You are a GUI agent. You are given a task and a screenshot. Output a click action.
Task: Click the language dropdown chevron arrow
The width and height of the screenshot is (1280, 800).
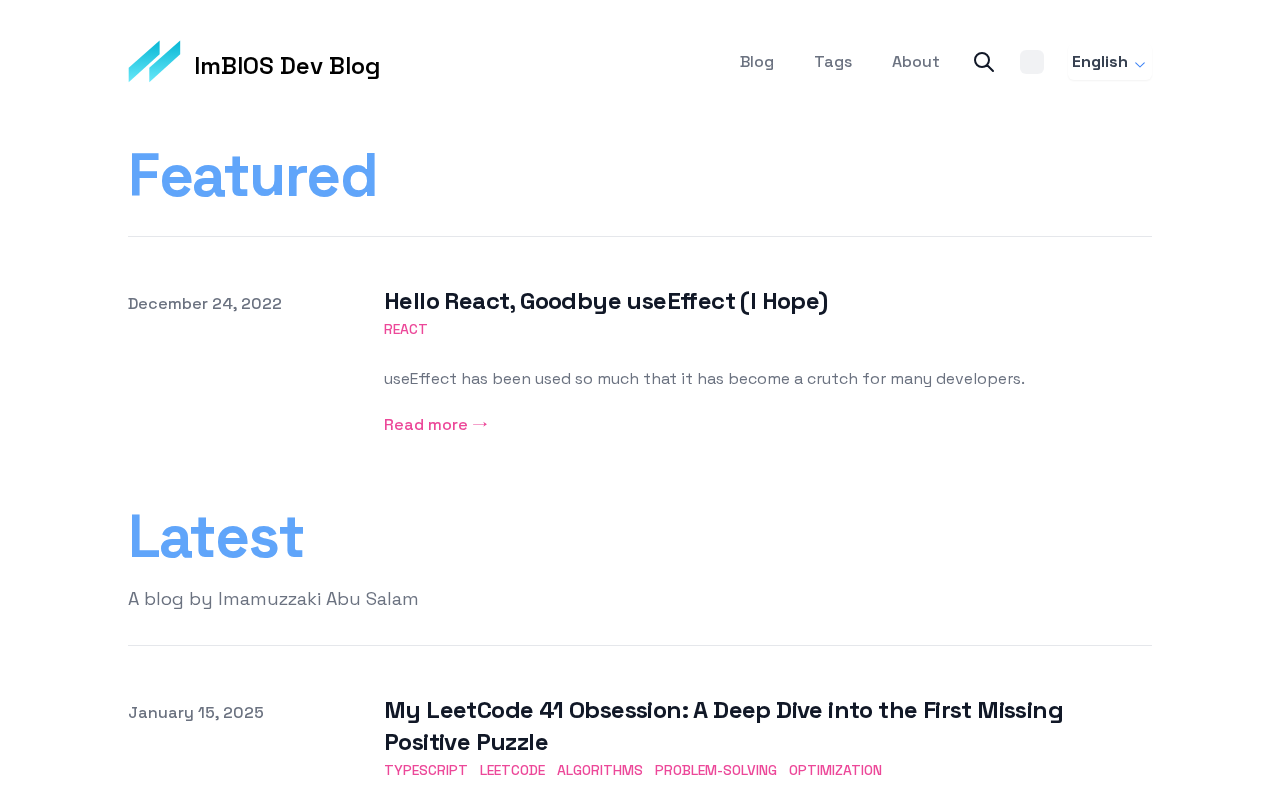[1140, 64]
